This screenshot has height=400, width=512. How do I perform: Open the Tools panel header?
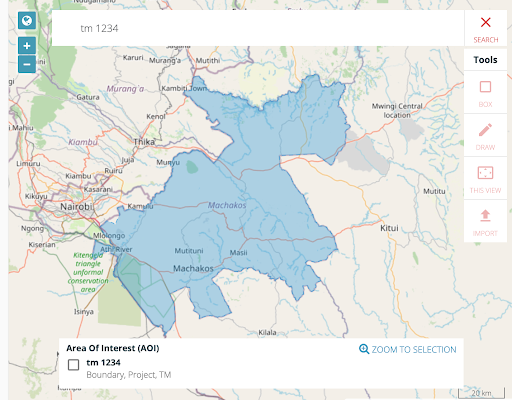click(485, 60)
